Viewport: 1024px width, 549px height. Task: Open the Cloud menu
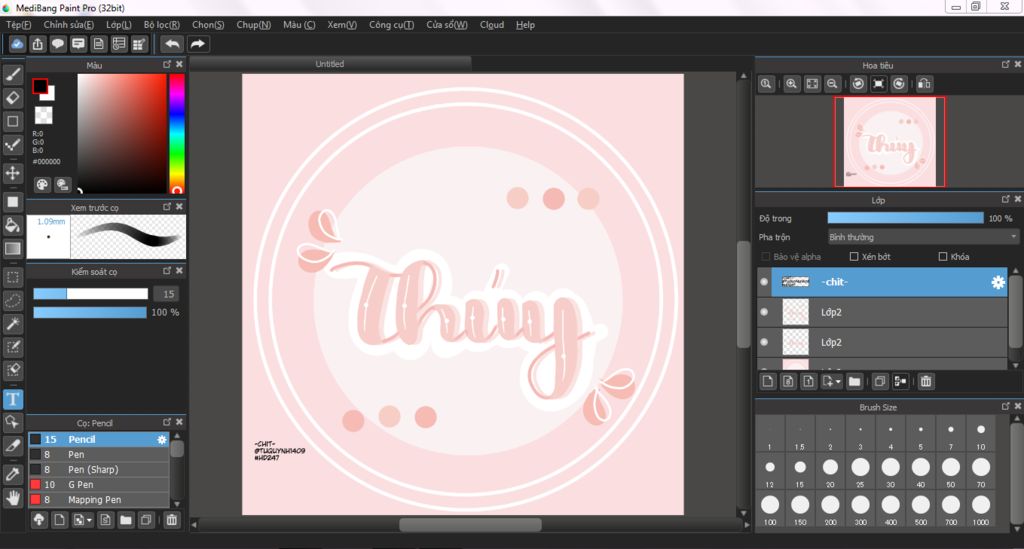pos(492,25)
